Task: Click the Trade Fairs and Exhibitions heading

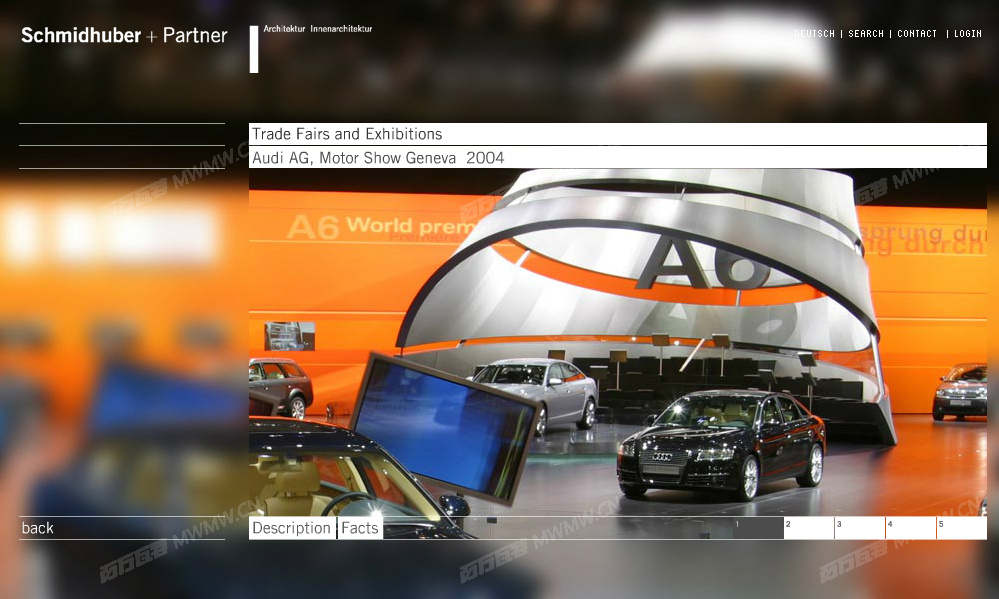Action: point(347,134)
